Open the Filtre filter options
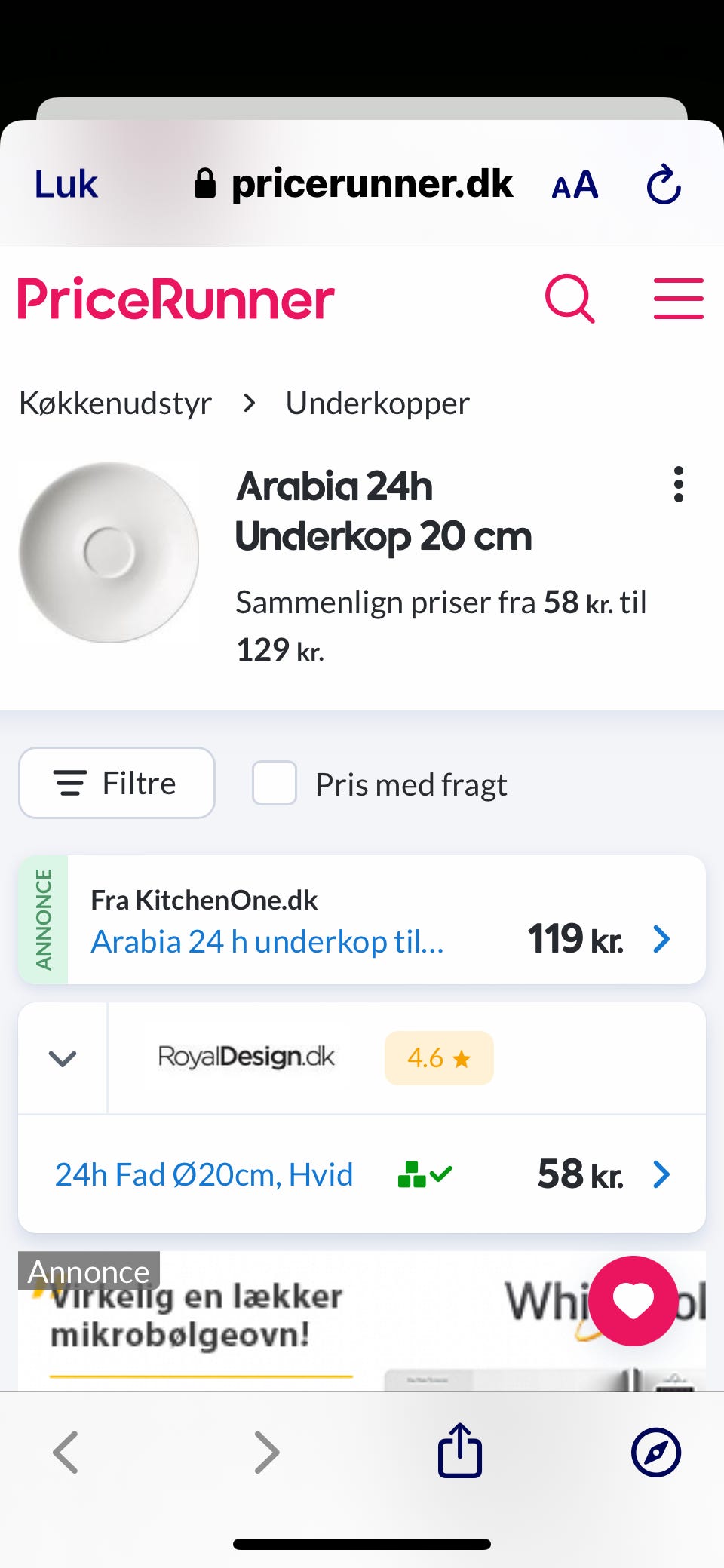The height and width of the screenshot is (1568, 724). pyautogui.click(x=117, y=783)
